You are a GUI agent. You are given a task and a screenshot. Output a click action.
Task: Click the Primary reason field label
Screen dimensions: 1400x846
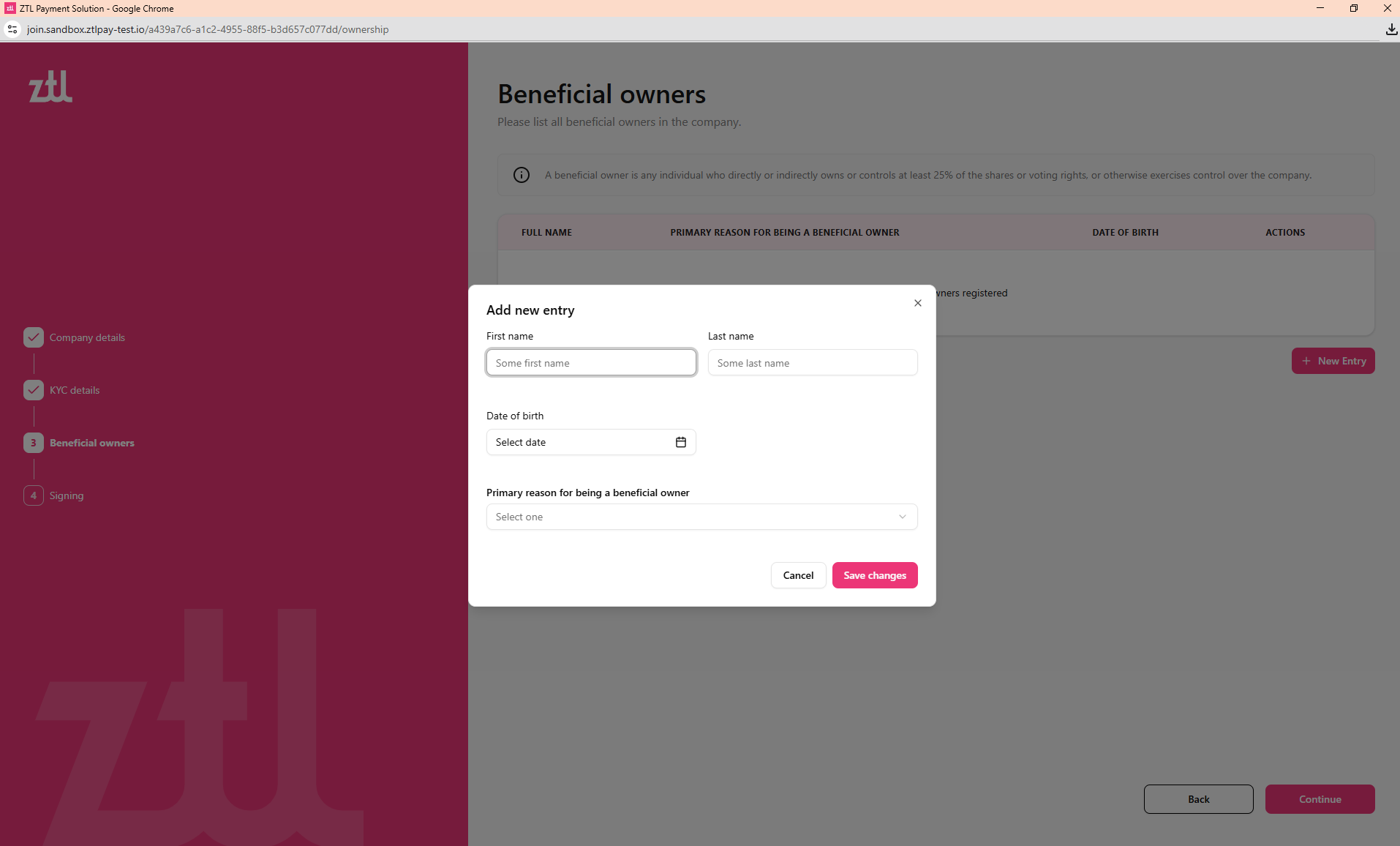click(587, 493)
